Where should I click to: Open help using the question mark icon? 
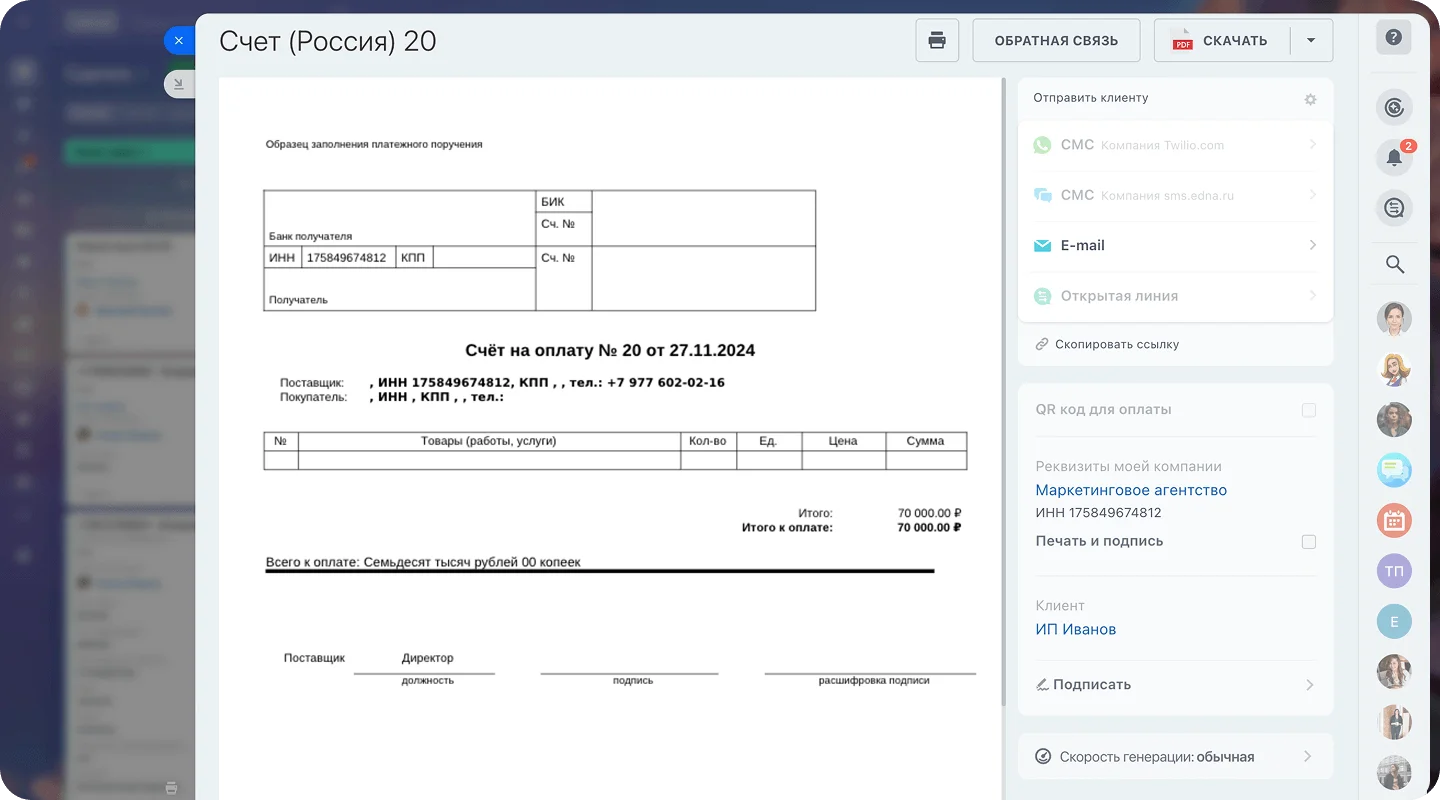coord(1394,37)
